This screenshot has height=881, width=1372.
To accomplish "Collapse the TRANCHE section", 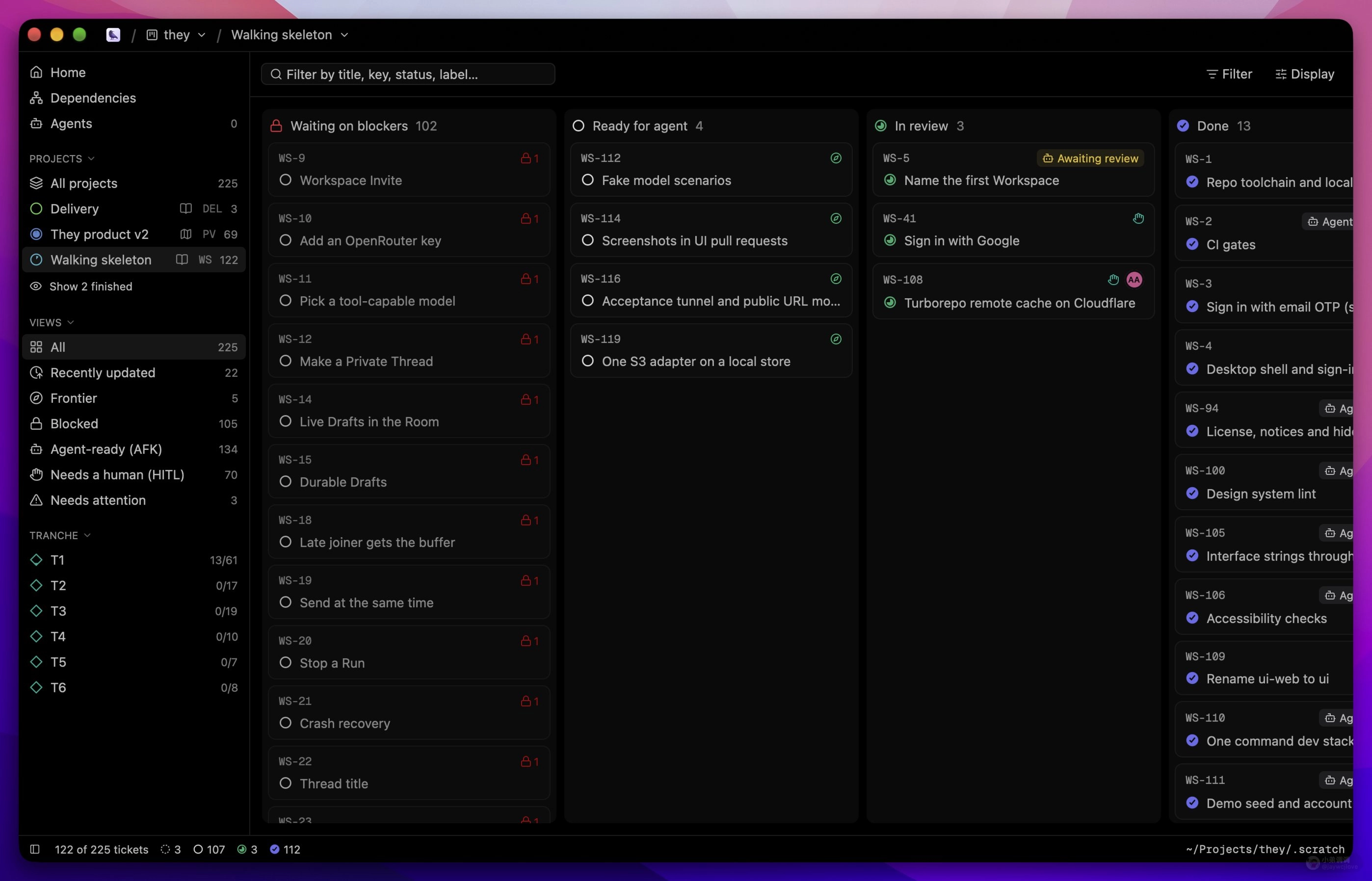I will point(60,536).
